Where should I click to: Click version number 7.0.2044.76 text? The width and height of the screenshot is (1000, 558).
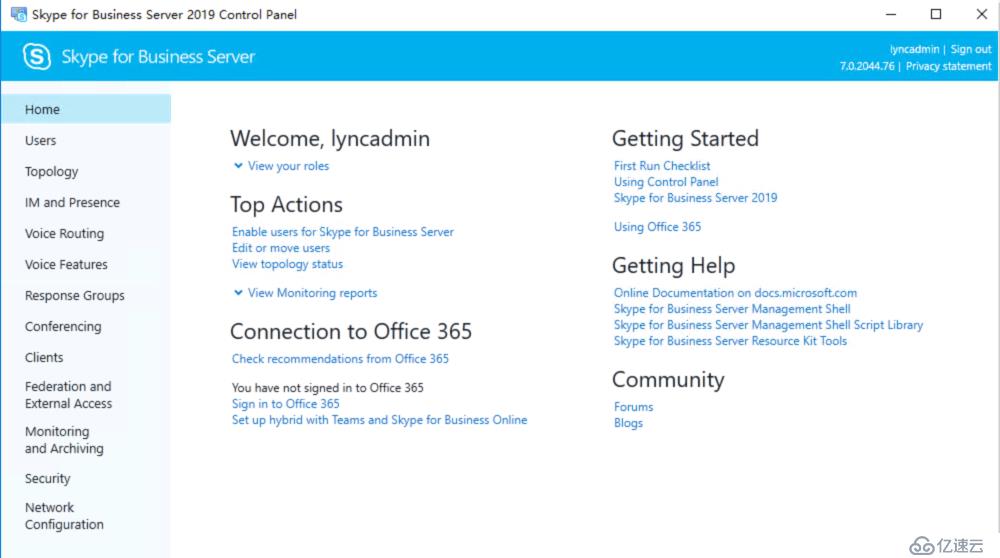tap(867, 66)
